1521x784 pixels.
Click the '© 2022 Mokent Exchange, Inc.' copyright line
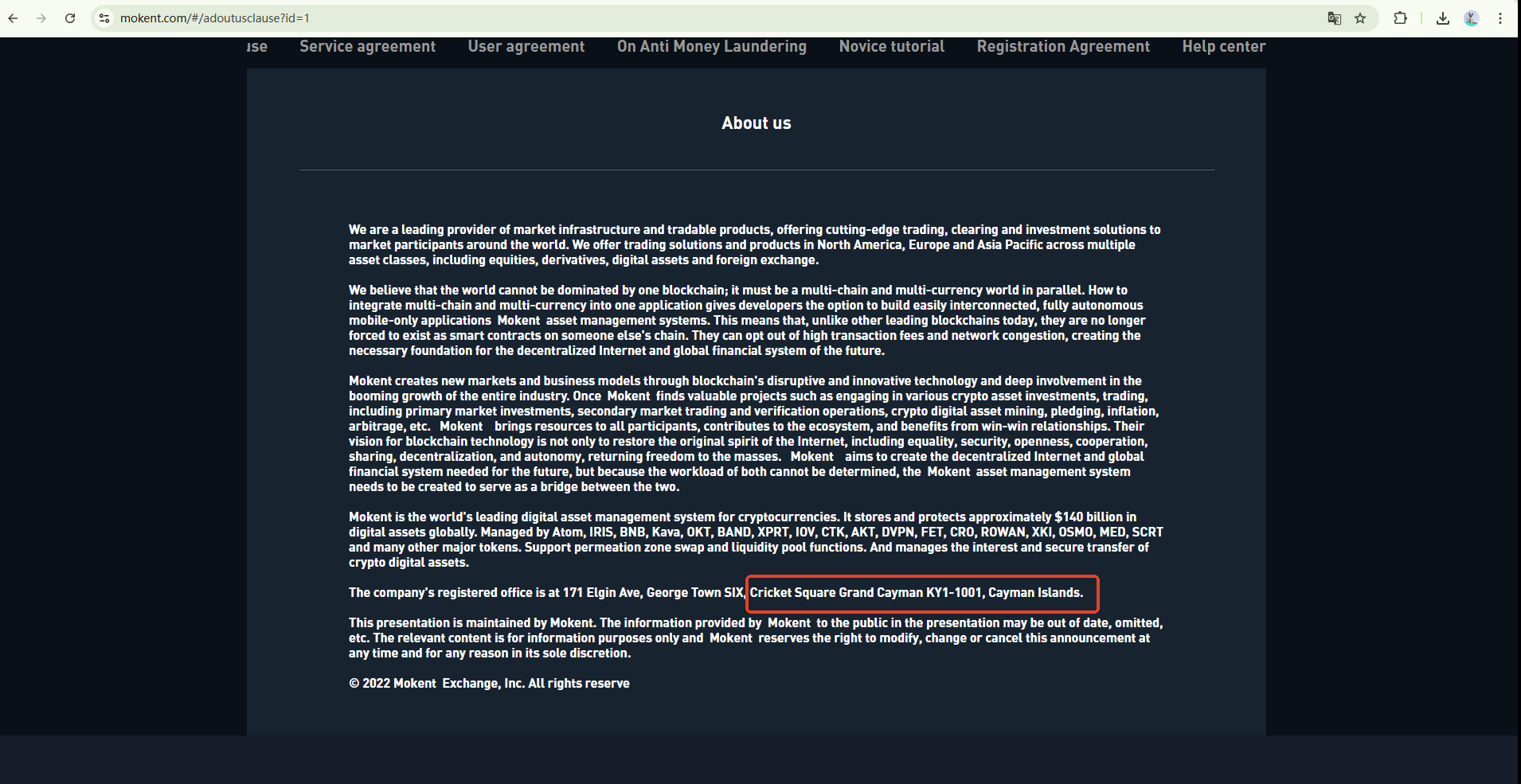pyautogui.click(x=489, y=683)
